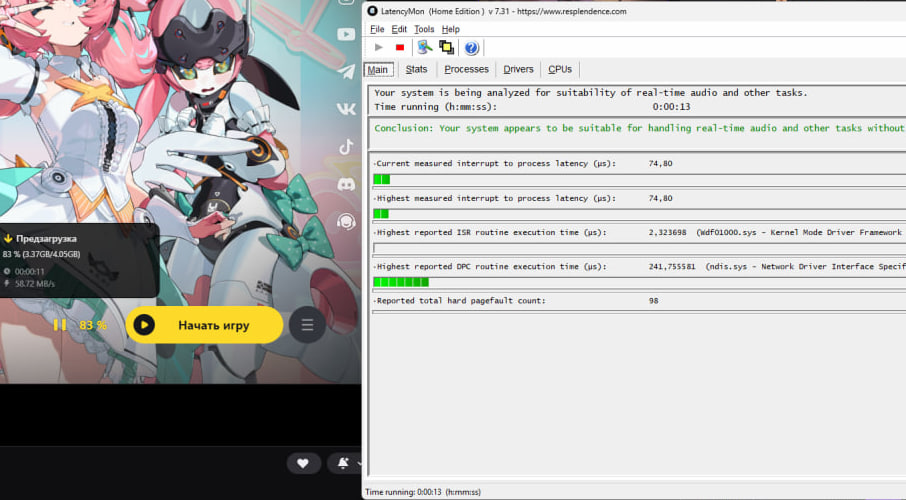This screenshot has height=500, width=906.
Task: Click the current interrupt to process latency bar
Action: tap(640, 180)
